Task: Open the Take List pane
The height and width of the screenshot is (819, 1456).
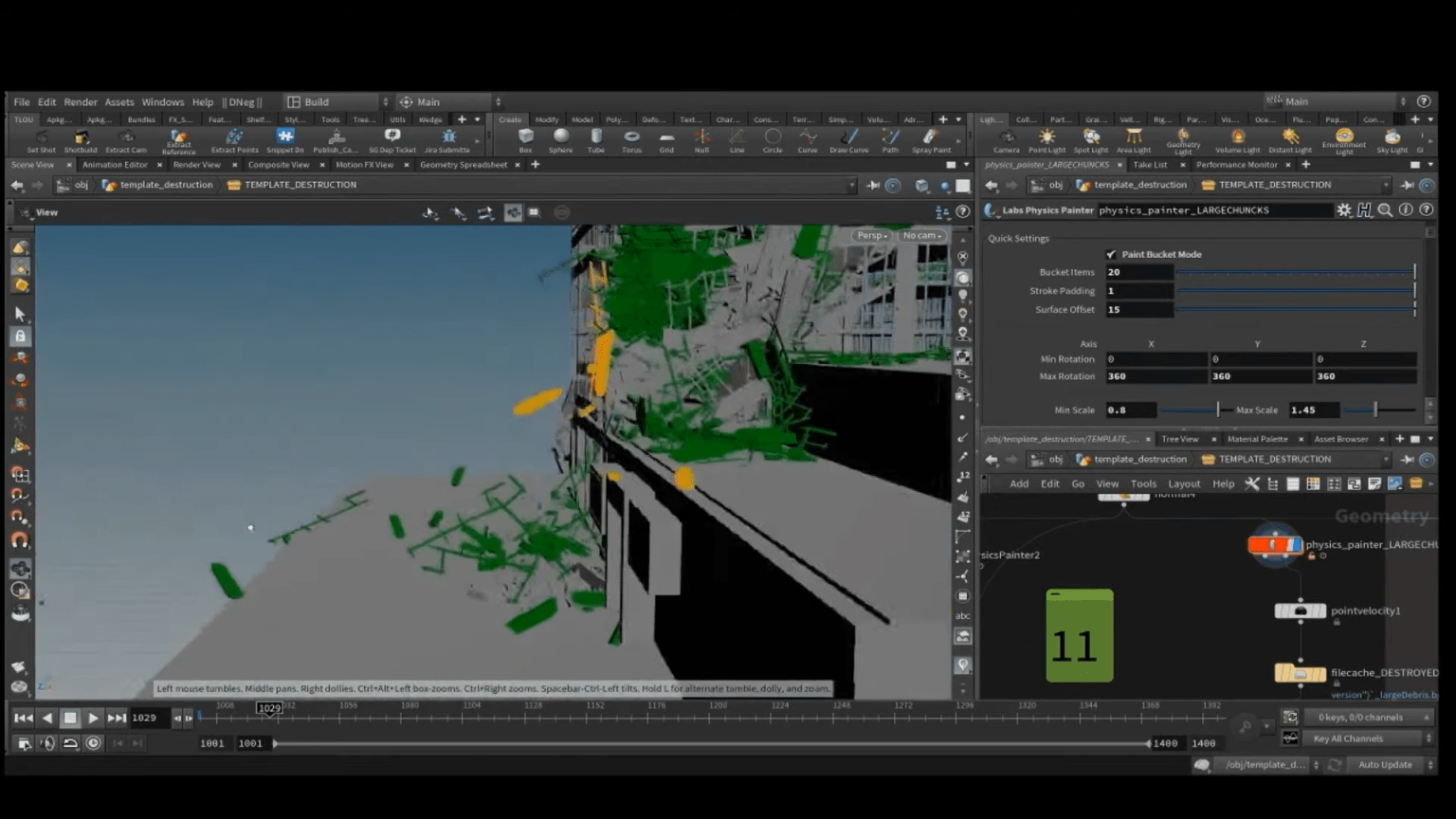Action: pos(1150,164)
